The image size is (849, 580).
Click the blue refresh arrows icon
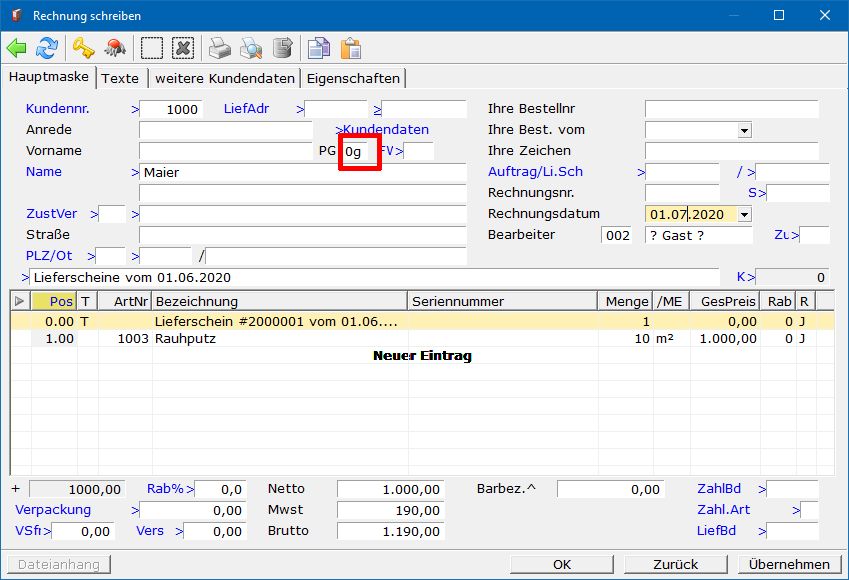coord(47,48)
